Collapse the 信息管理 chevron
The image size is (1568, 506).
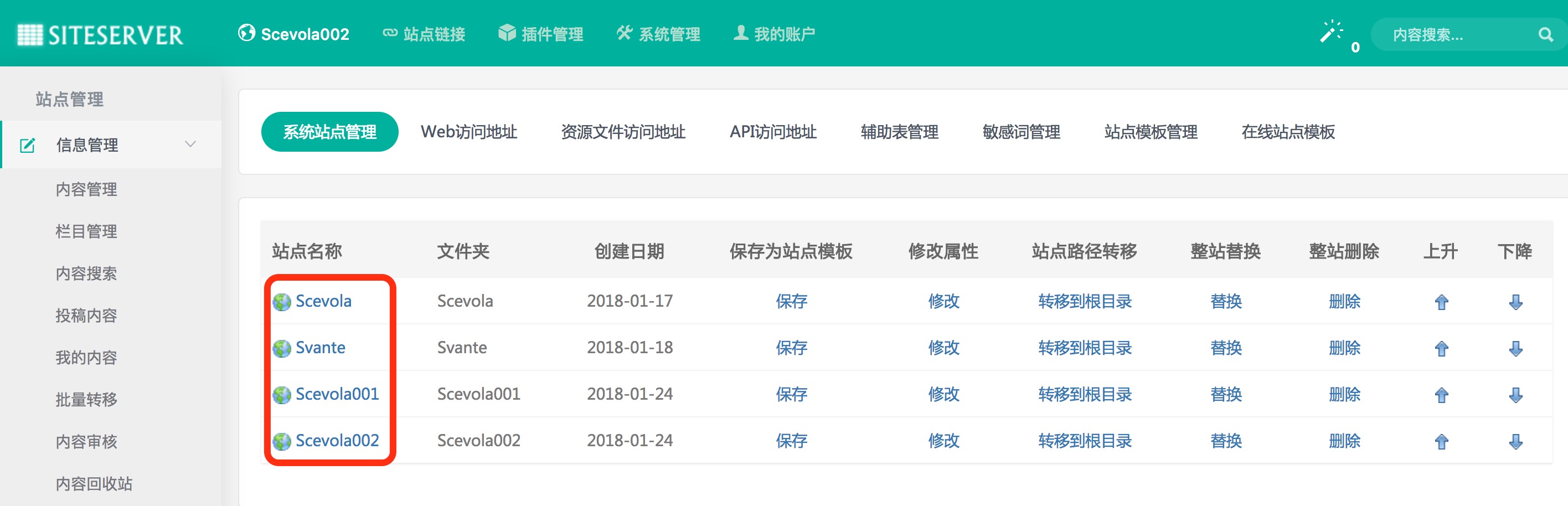tap(190, 144)
